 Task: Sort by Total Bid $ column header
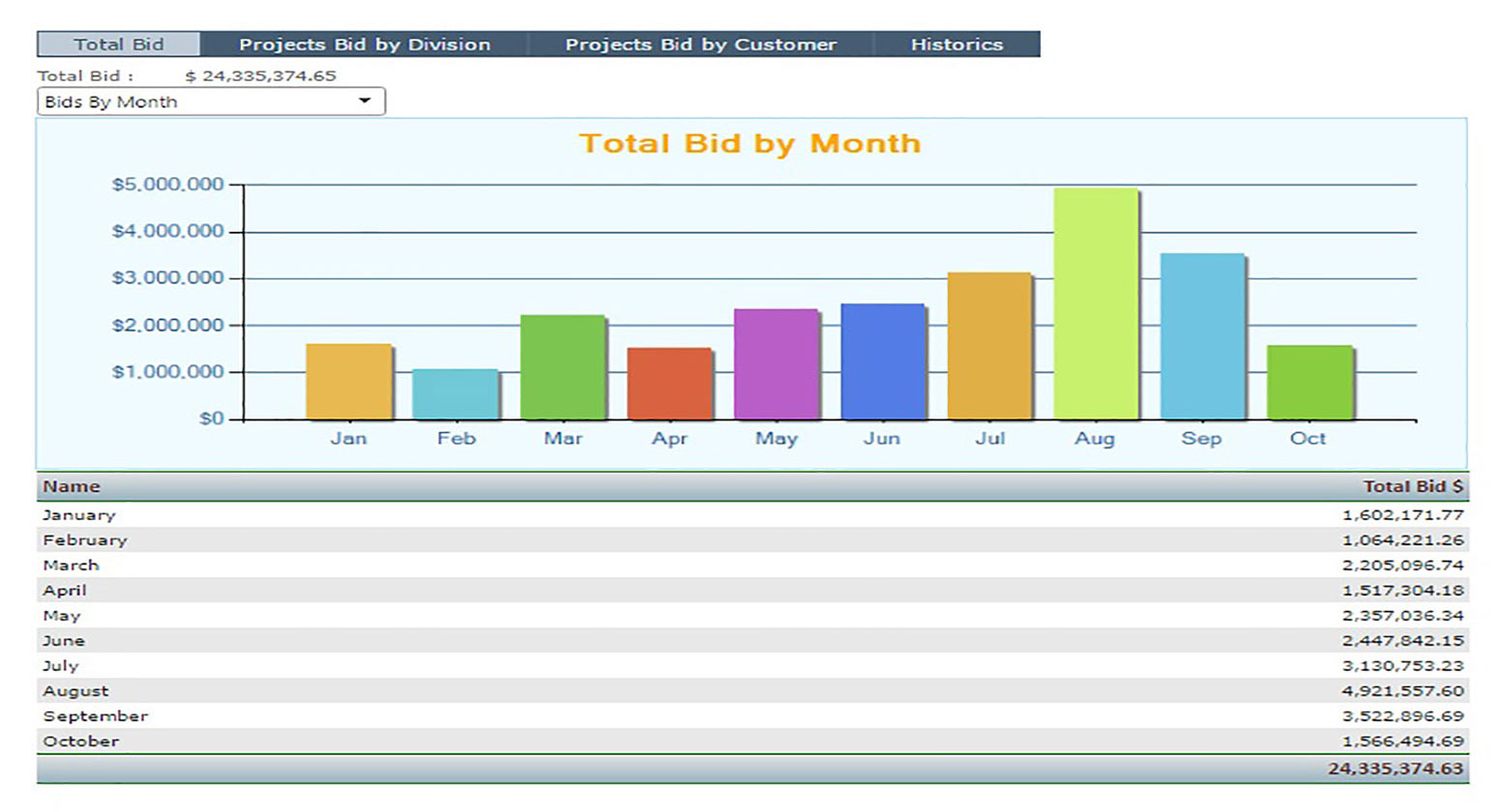1413,486
